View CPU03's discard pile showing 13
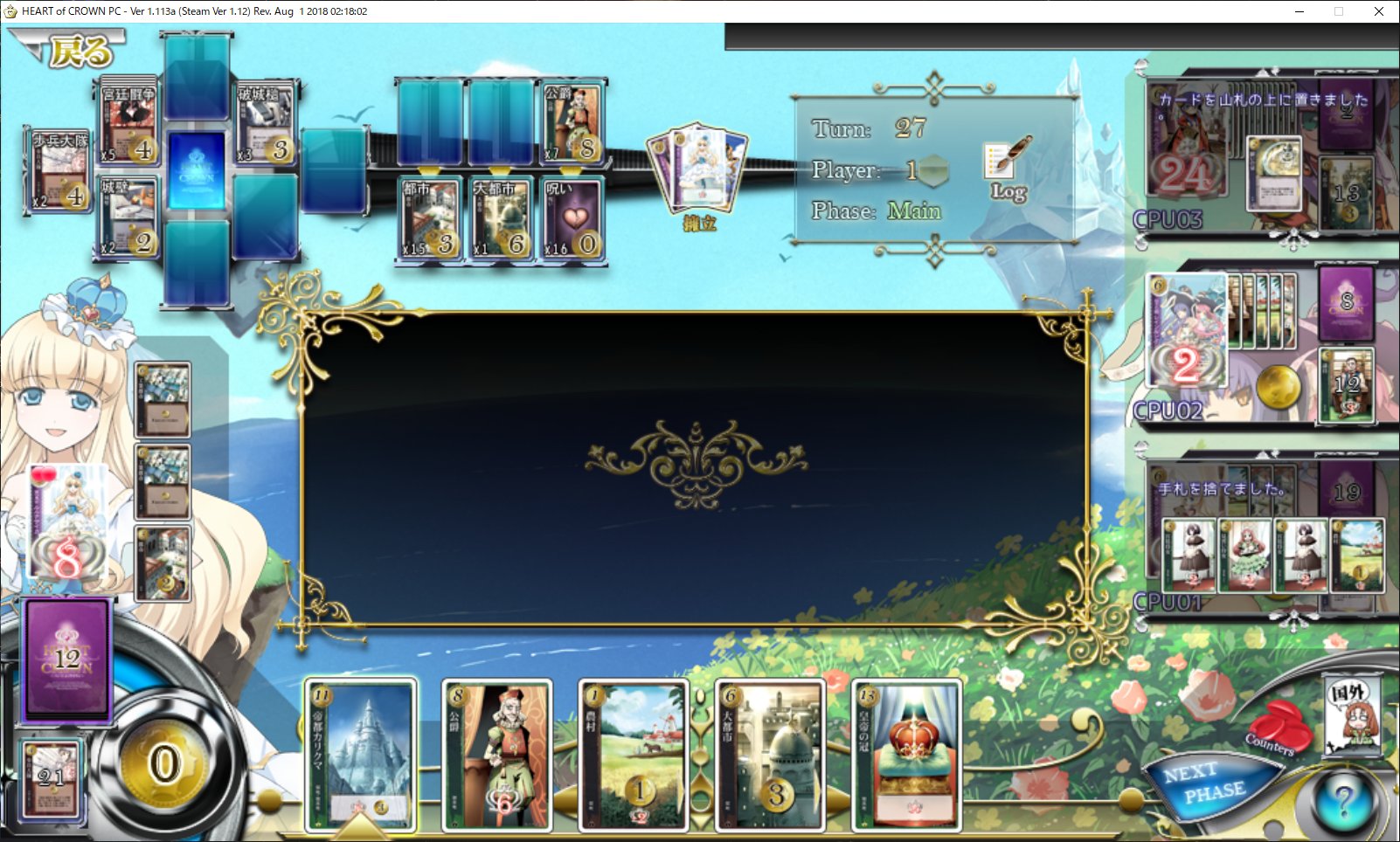 (x=1347, y=194)
